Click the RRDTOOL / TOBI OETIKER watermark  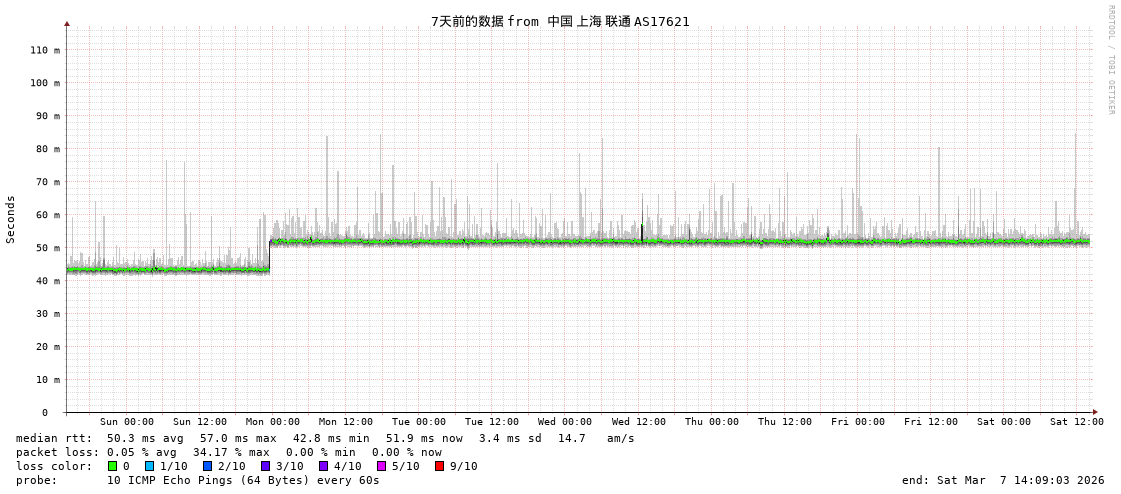click(x=1110, y=60)
